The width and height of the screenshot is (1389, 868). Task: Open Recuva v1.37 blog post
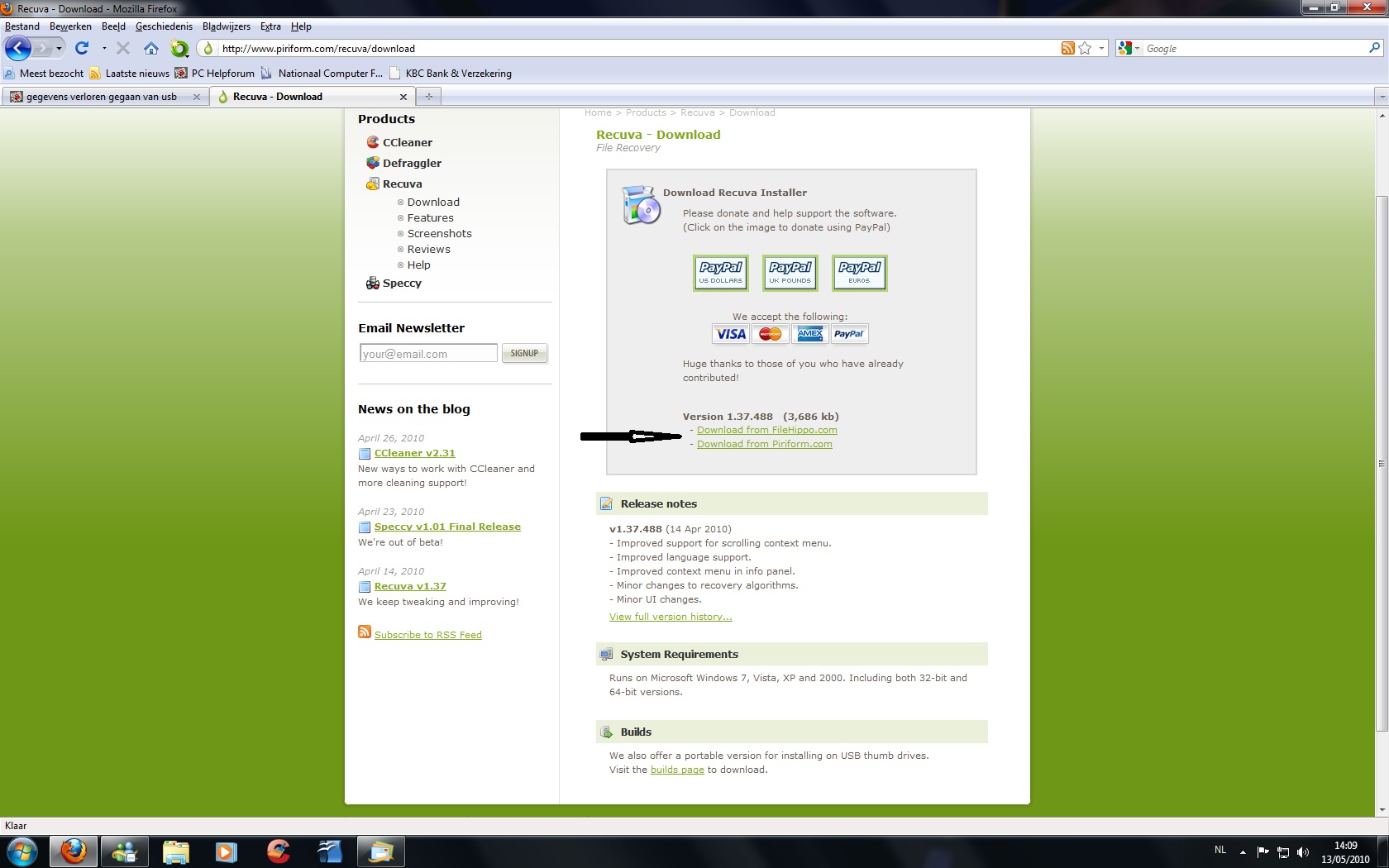pos(410,586)
